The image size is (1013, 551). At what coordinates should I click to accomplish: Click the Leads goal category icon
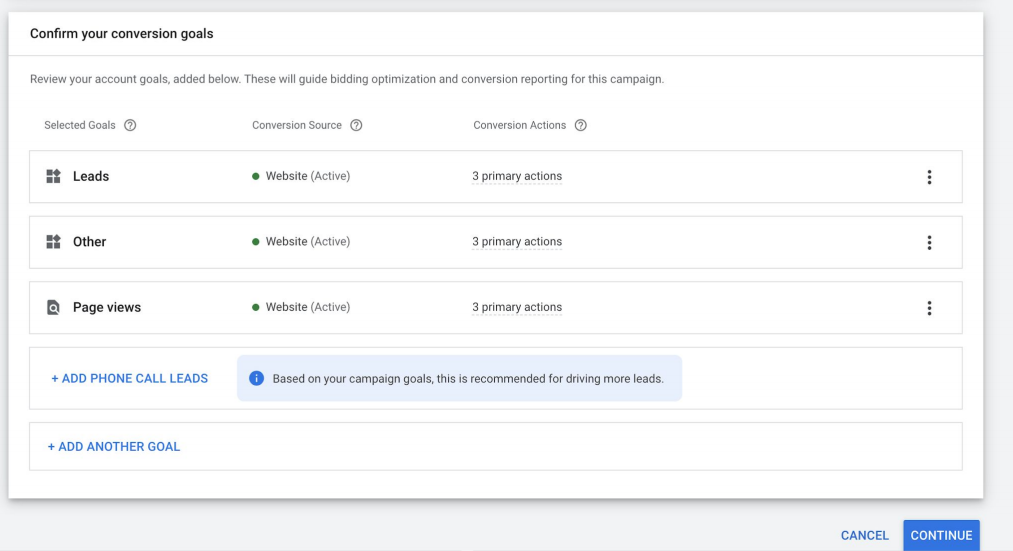click(54, 177)
